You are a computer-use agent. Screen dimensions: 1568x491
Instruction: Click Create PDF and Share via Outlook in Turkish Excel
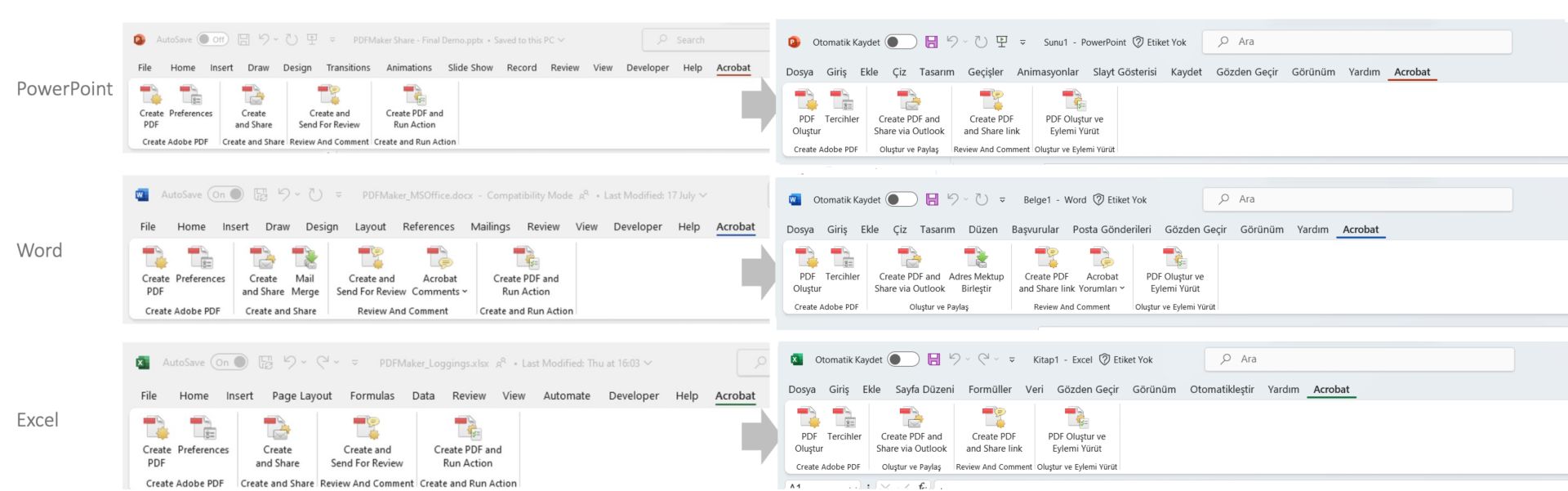click(x=911, y=430)
